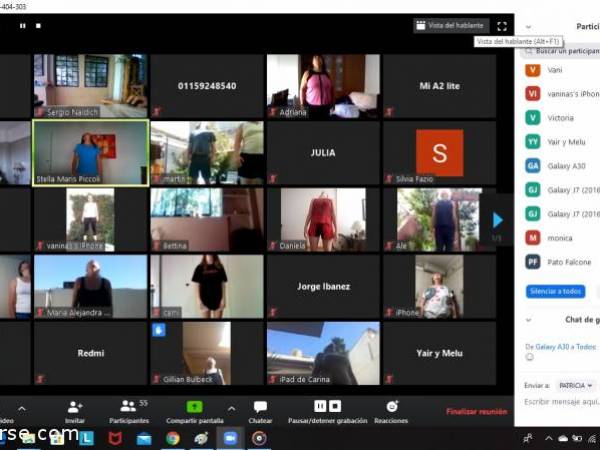Viewport: 600px width, 450px height.
Task: Click the Zoom icon in the taskbar
Action: pos(230,439)
